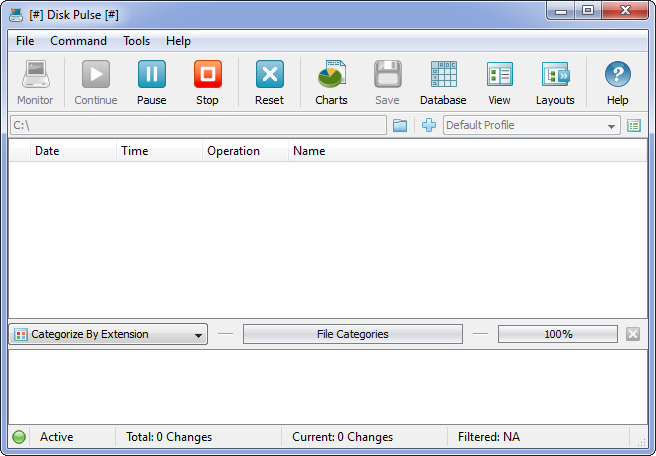Sort by the Time column header
Viewport: 656px width, 456px height.
point(159,151)
